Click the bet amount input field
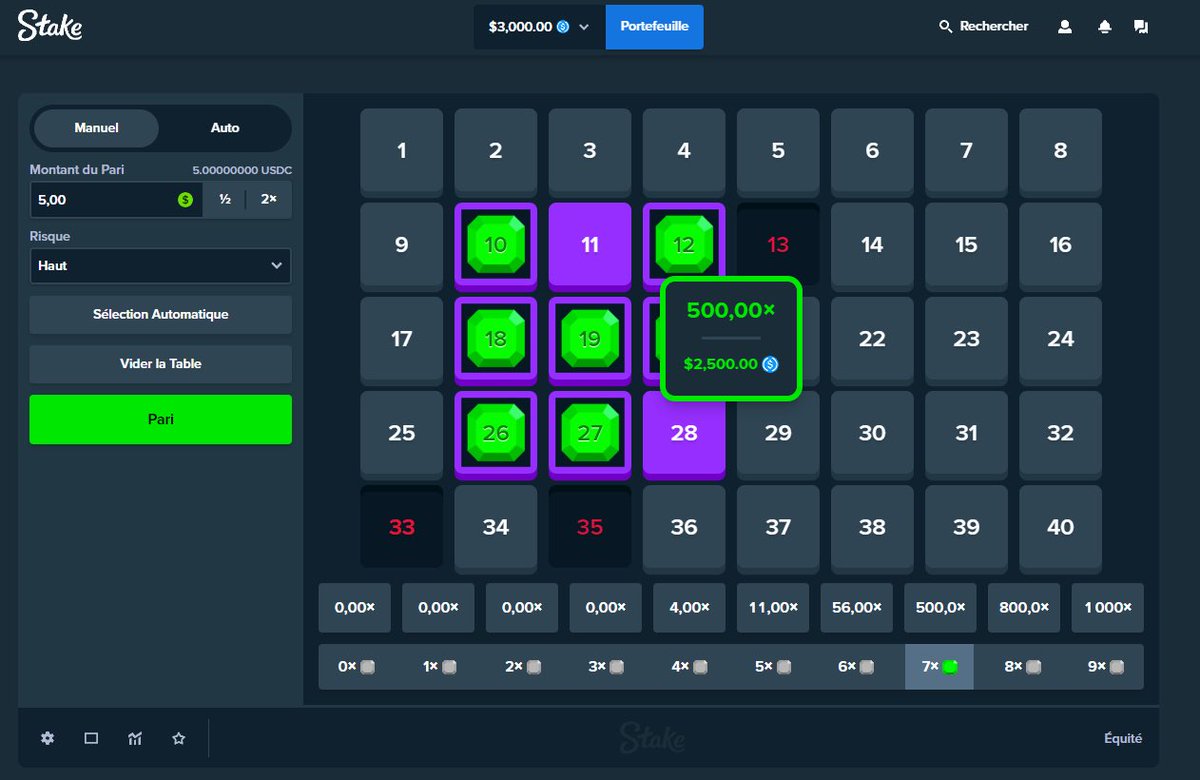Screen dimensions: 1200x780 pyautogui.click(x=116, y=200)
